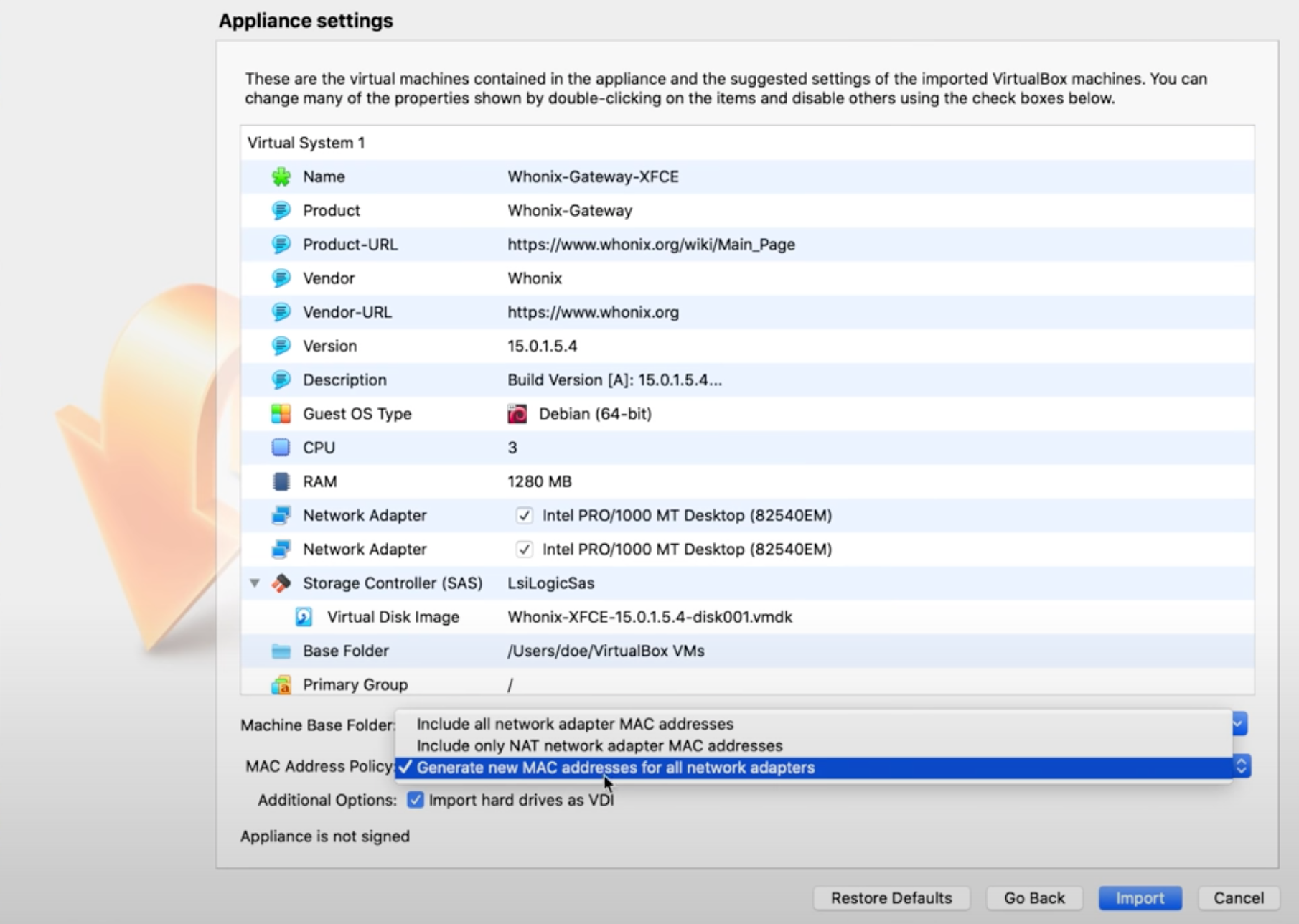The height and width of the screenshot is (924, 1299).
Task: Click the Virtual Disk Image icon
Action: (x=304, y=617)
